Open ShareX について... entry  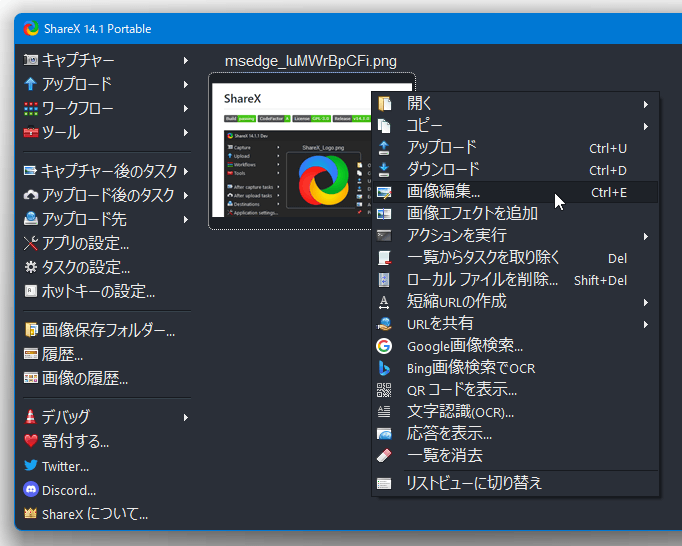[x=107, y=513]
